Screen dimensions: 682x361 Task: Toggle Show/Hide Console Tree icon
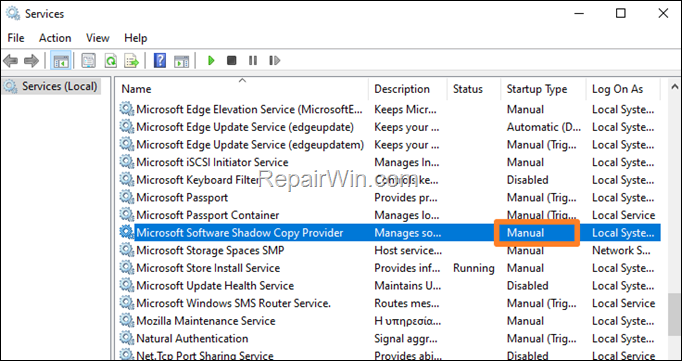62,61
